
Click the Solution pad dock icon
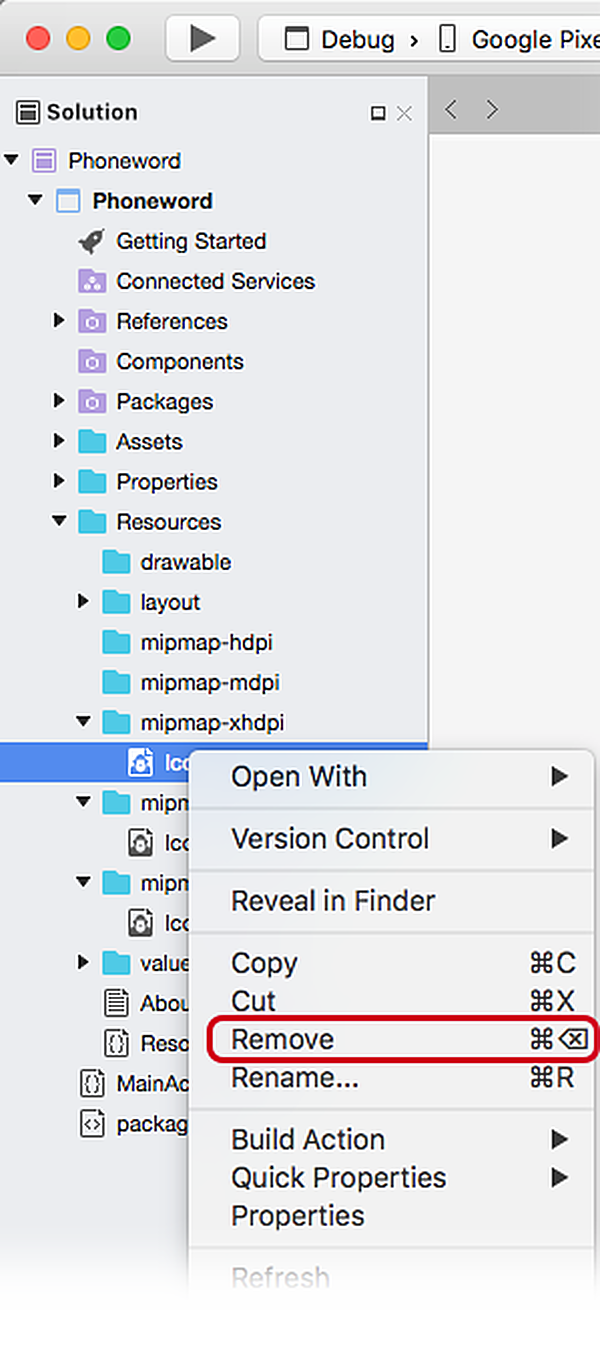tap(378, 113)
